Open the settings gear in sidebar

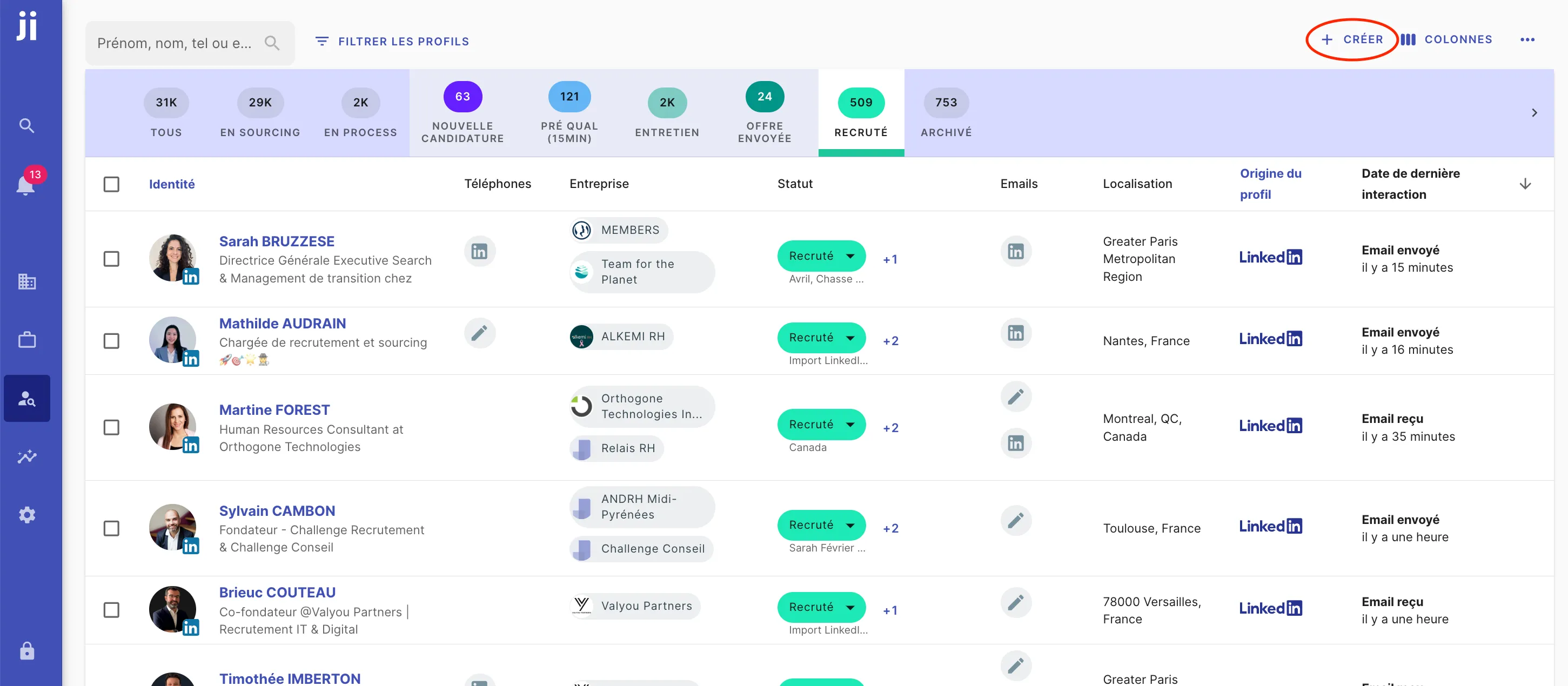(x=26, y=515)
